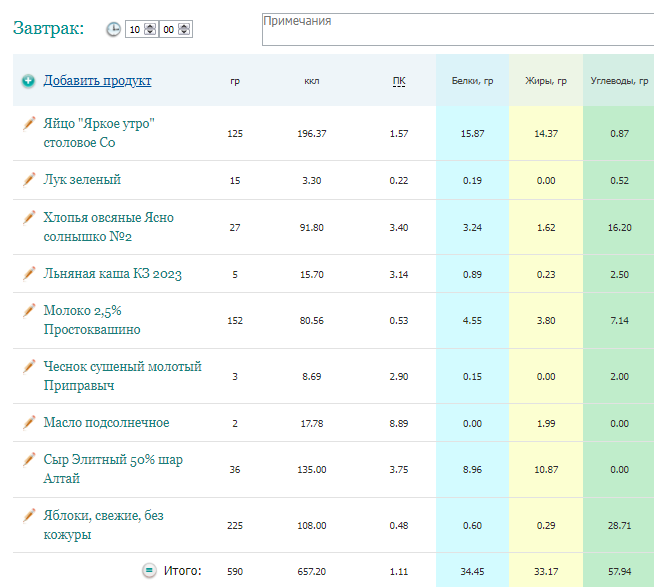This screenshot has width=654, height=587.
Task: Click pencil icon for Сыр Элитный 50%
Action: 29,459
